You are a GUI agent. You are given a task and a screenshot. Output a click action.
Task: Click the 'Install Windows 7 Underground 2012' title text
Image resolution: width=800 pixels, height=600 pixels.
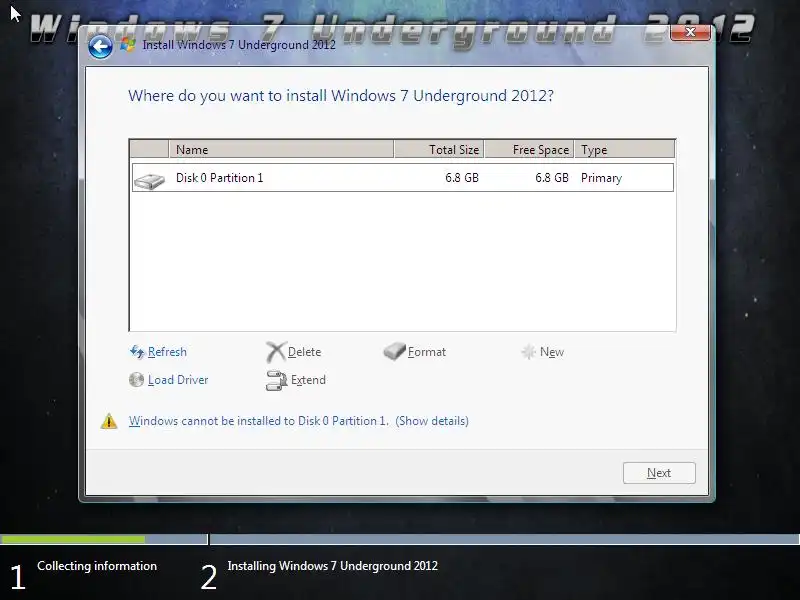(x=239, y=45)
